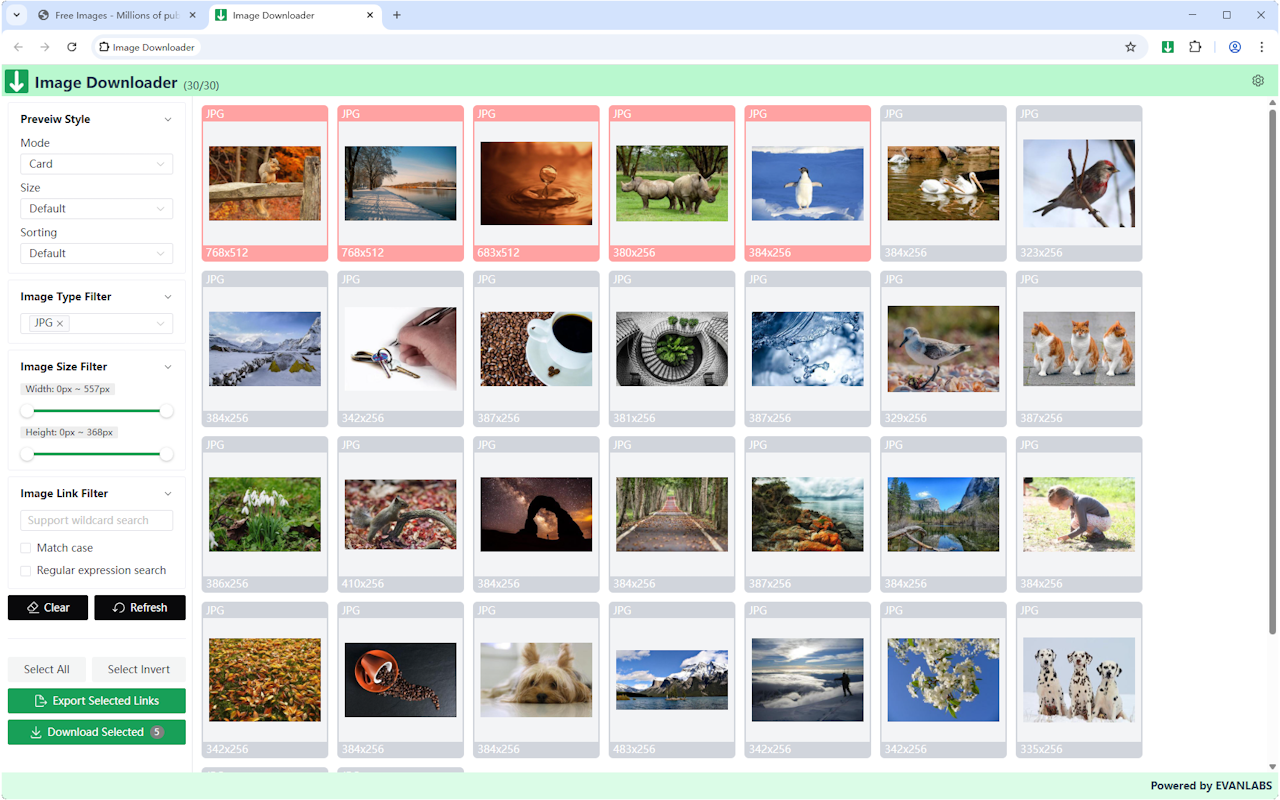Select the hand with keys image card
This screenshot has height=800, width=1280.
401,349
